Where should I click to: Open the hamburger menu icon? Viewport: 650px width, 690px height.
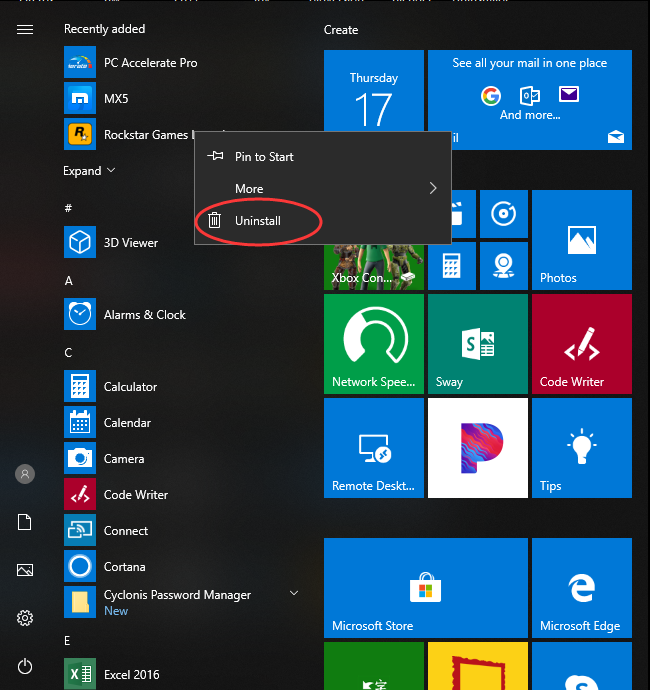click(x=25, y=29)
